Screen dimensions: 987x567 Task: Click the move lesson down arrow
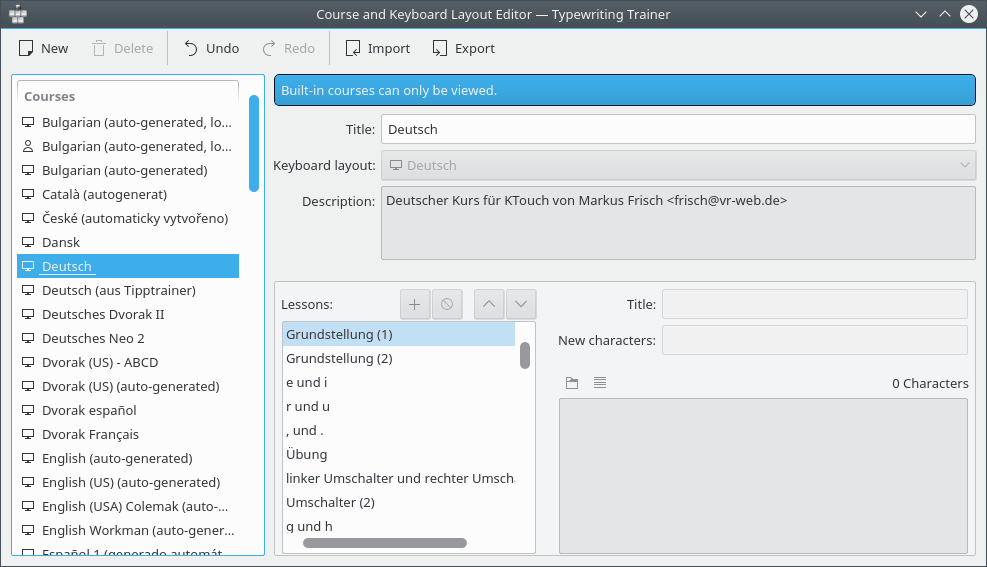521,304
